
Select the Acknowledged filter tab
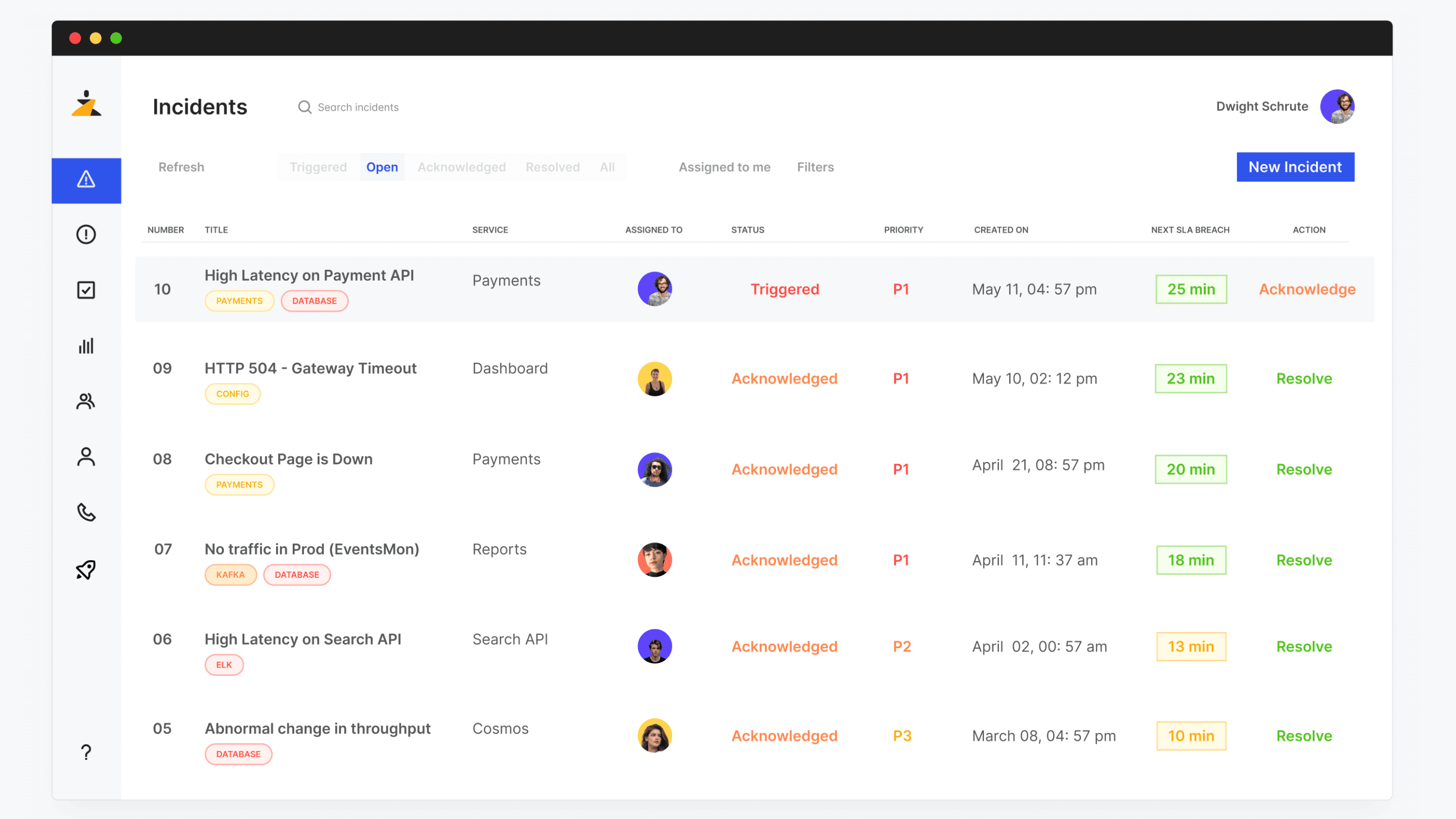(461, 167)
